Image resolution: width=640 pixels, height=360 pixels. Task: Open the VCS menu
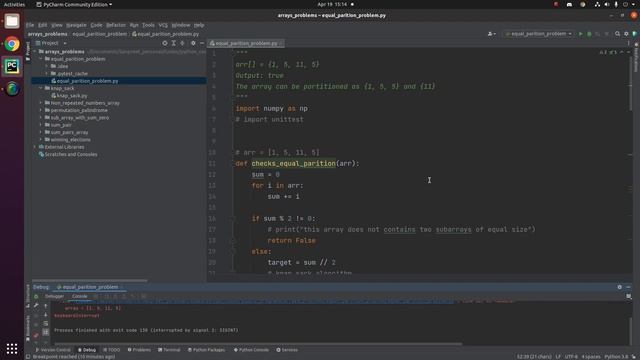(163, 25)
